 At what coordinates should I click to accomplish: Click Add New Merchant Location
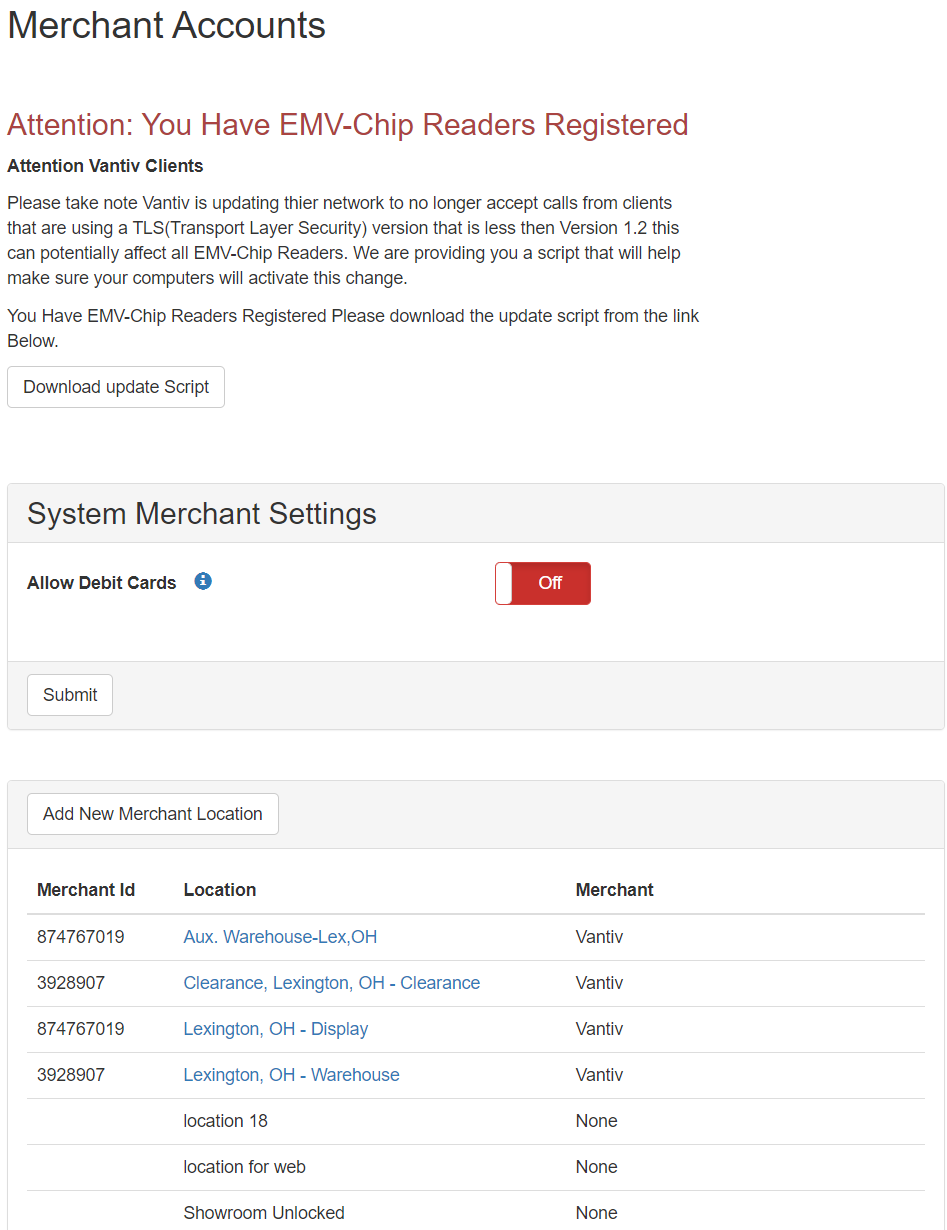pos(153,814)
